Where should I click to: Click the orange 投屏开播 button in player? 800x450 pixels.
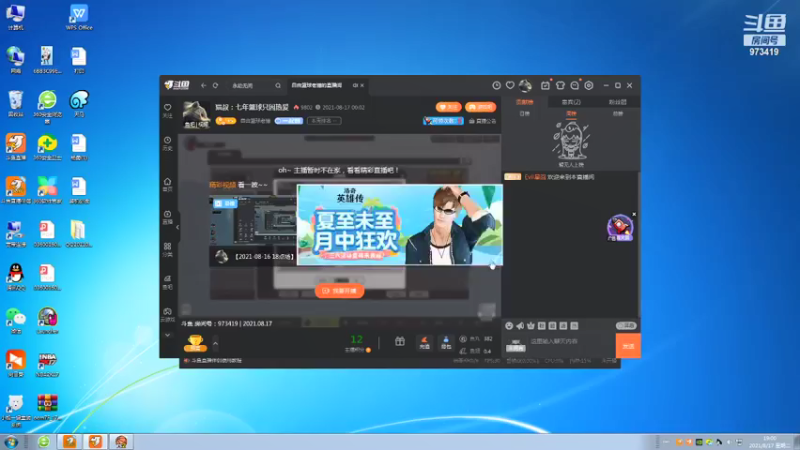pyautogui.click(x=339, y=291)
